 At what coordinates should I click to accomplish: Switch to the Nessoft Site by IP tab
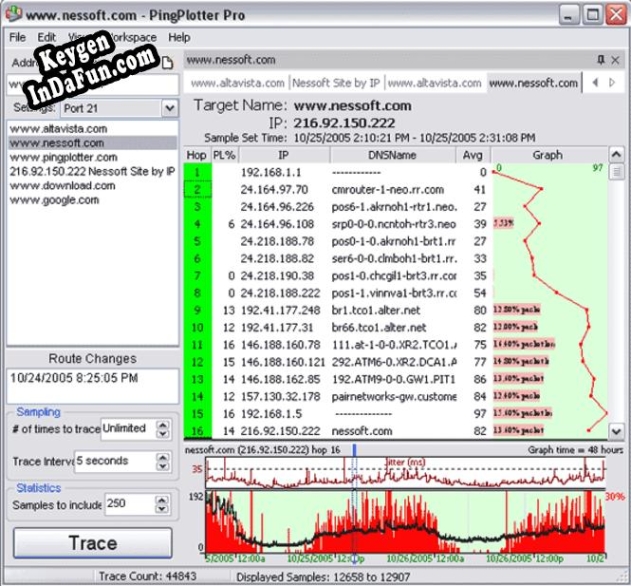coord(336,83)
